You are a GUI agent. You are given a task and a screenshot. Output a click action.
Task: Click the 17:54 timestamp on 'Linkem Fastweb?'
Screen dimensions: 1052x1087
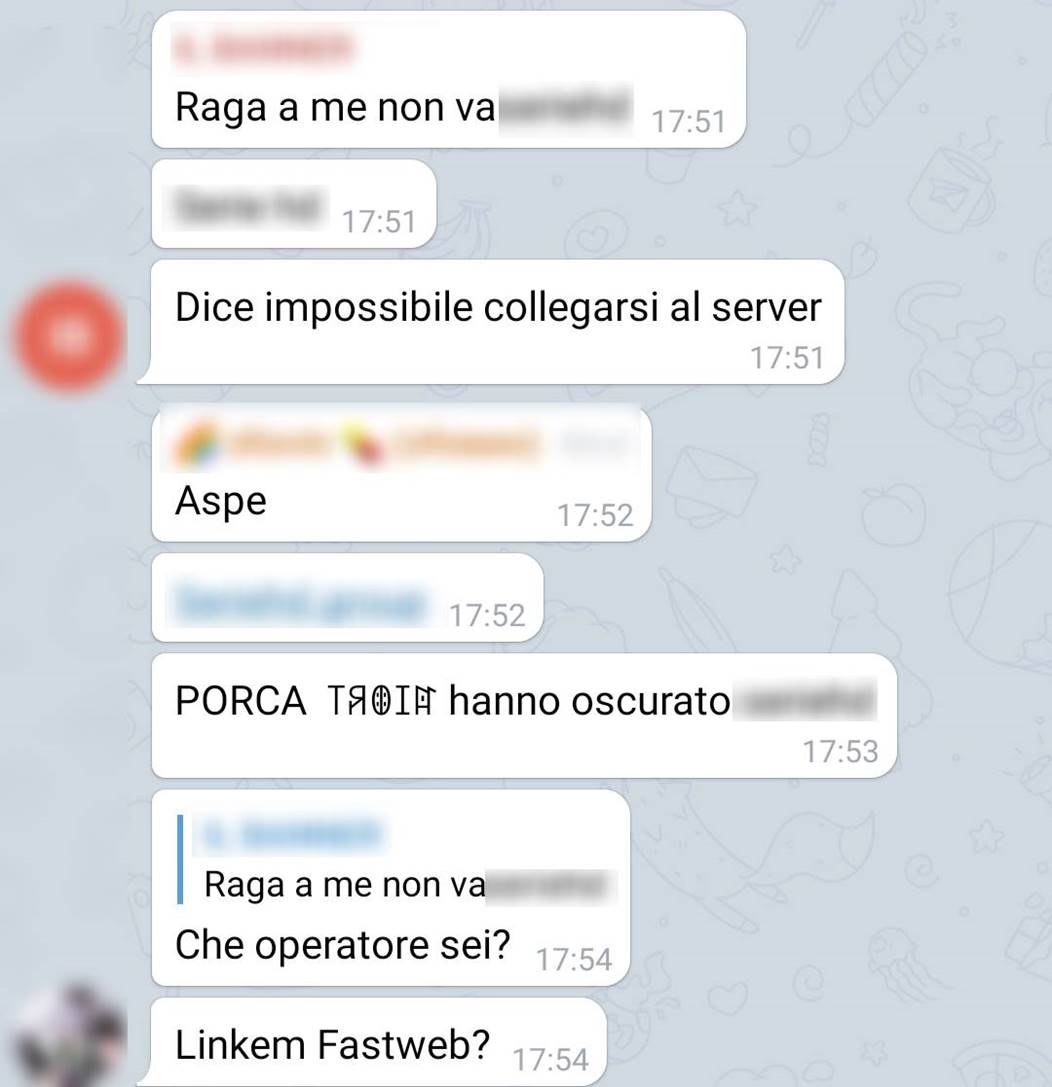click(550, 1060)
